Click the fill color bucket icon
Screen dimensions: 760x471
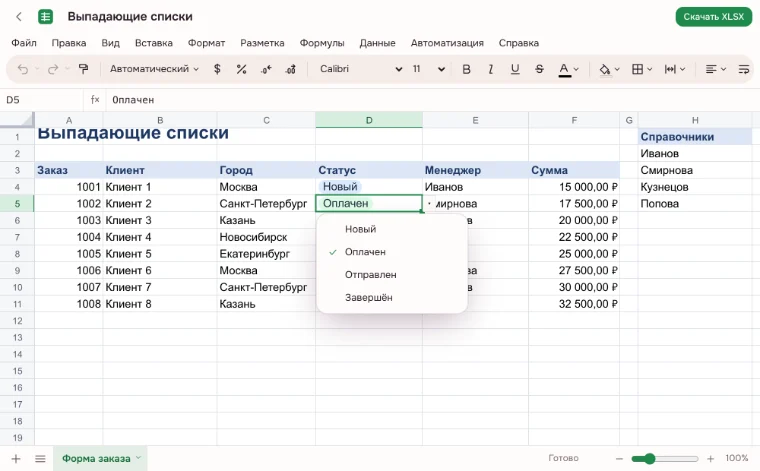tap(604, 69)
